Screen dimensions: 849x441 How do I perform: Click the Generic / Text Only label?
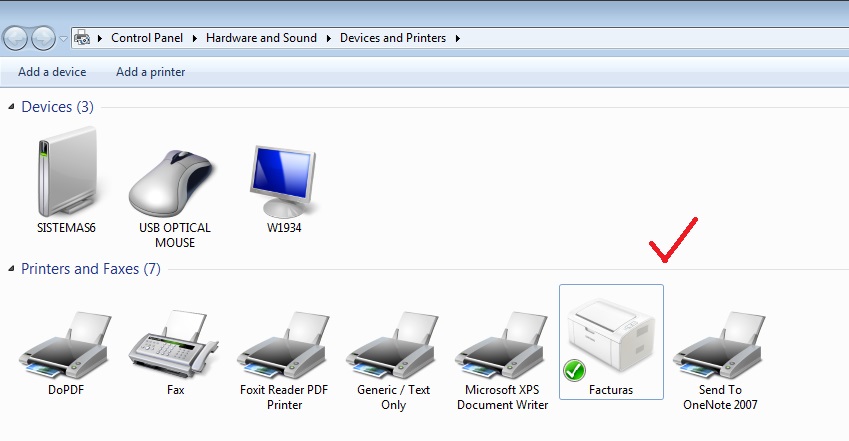(x=393, y=397)
